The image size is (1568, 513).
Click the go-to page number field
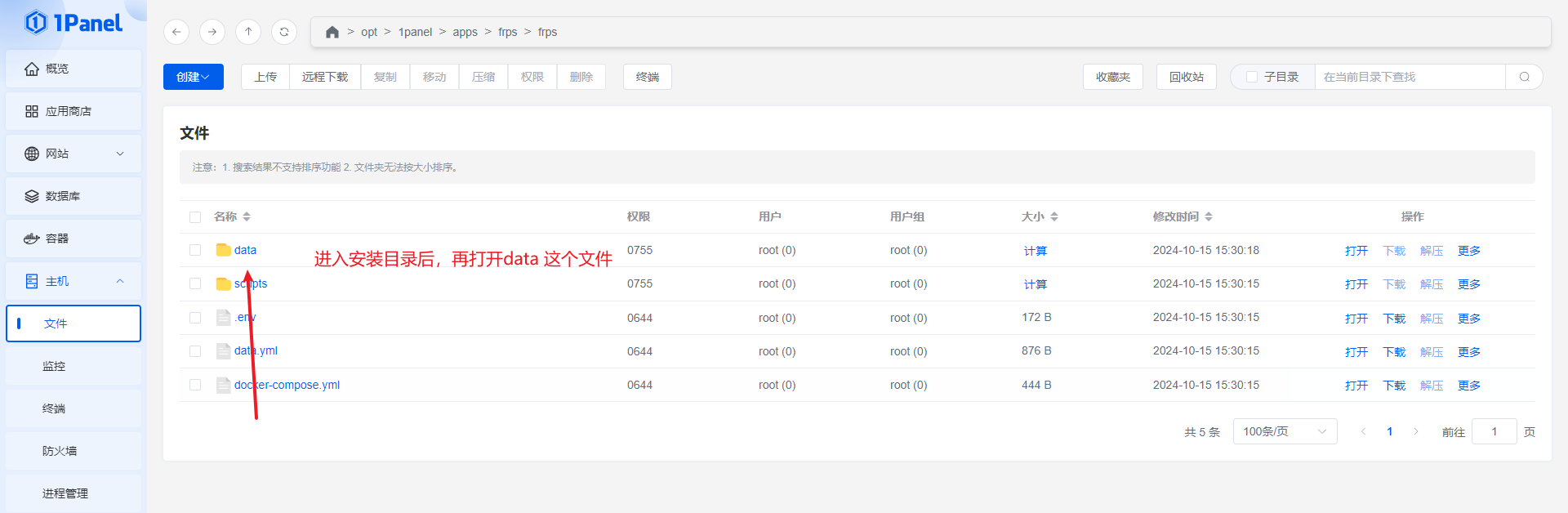pos(1494,431)
